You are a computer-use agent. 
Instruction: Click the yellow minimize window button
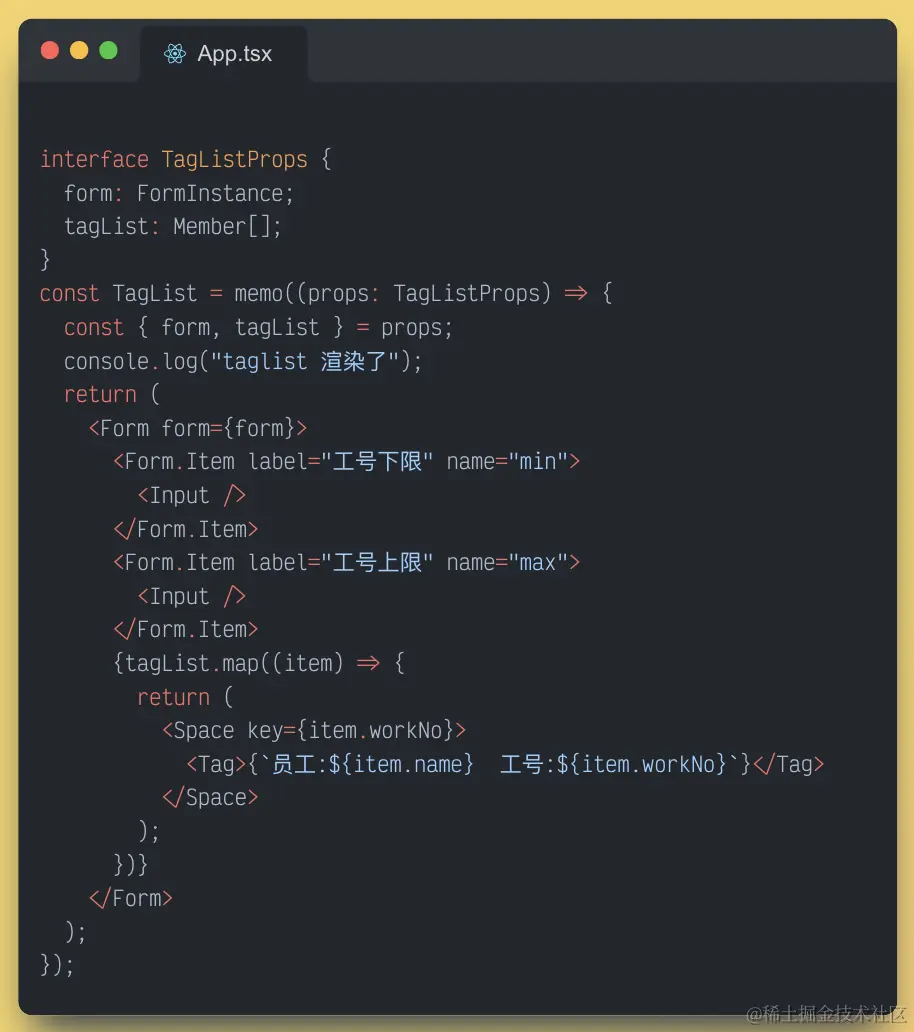(79, 50)
